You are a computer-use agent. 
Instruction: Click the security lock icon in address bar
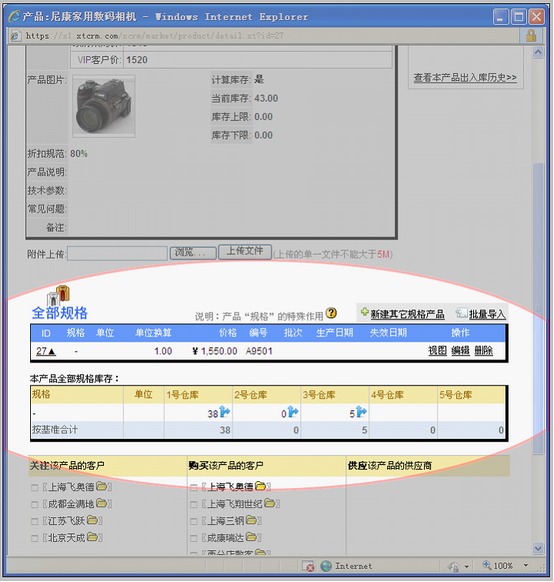point(531,36)
